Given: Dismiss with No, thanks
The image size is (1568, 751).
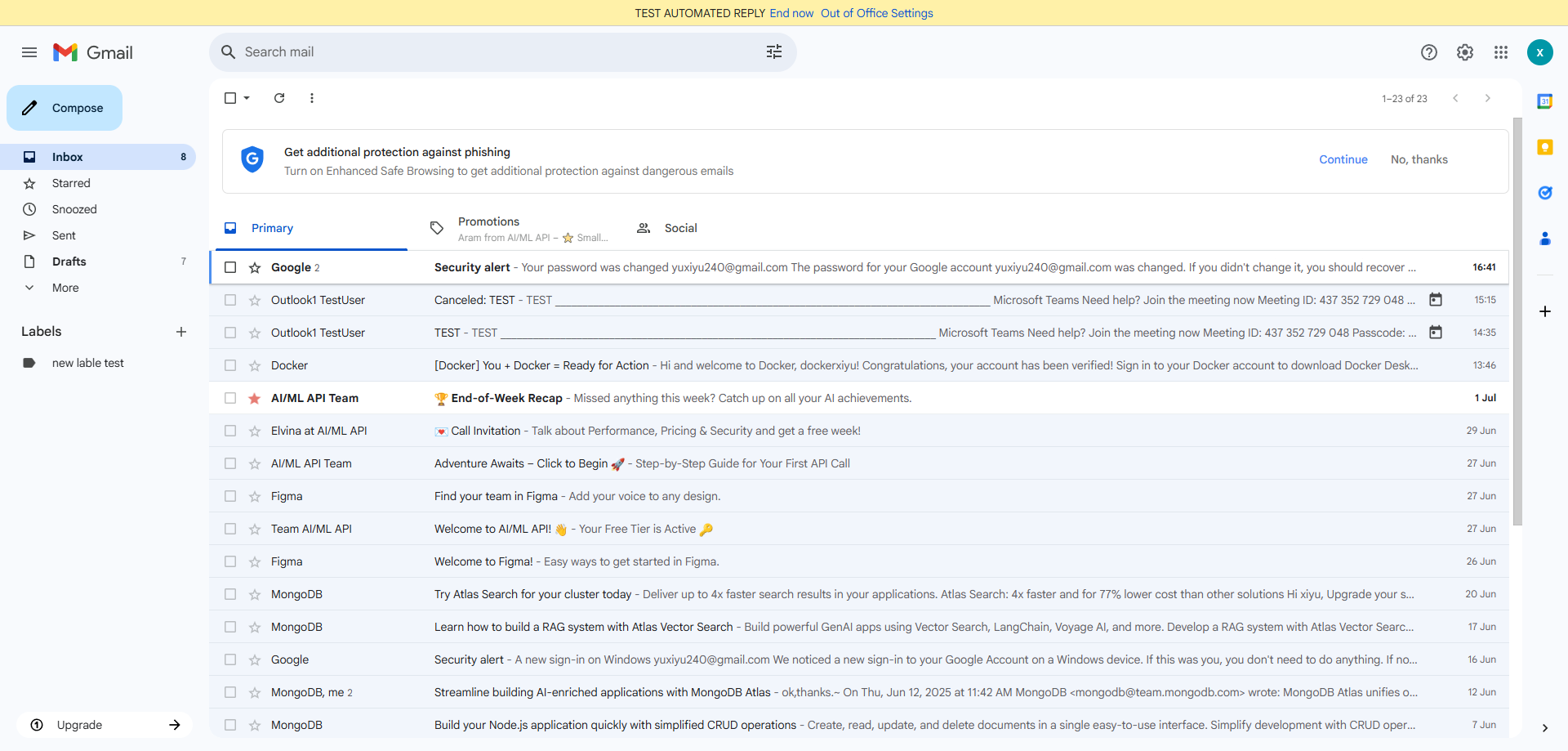Looking at the screenshot, I should pos(1419,159).
